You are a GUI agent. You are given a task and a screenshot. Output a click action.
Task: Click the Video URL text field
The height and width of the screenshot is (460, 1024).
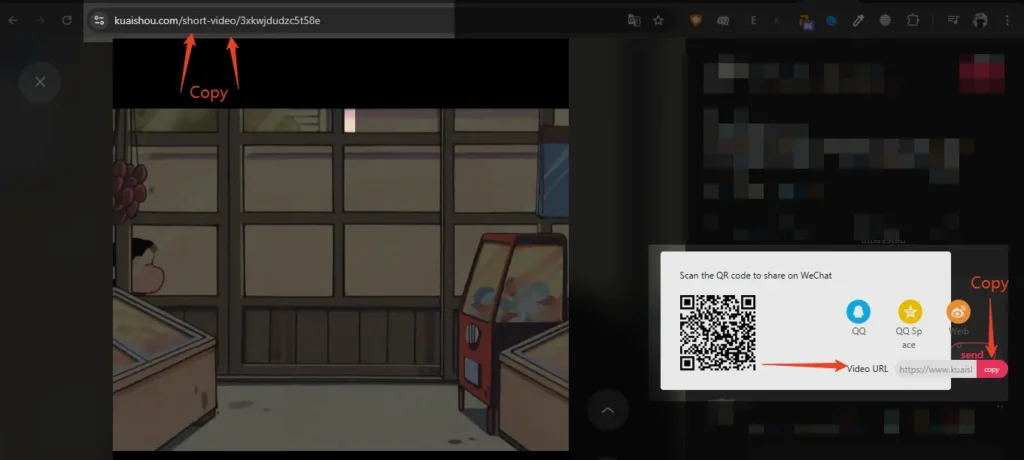pyautogui.click(x=935, y=369)
